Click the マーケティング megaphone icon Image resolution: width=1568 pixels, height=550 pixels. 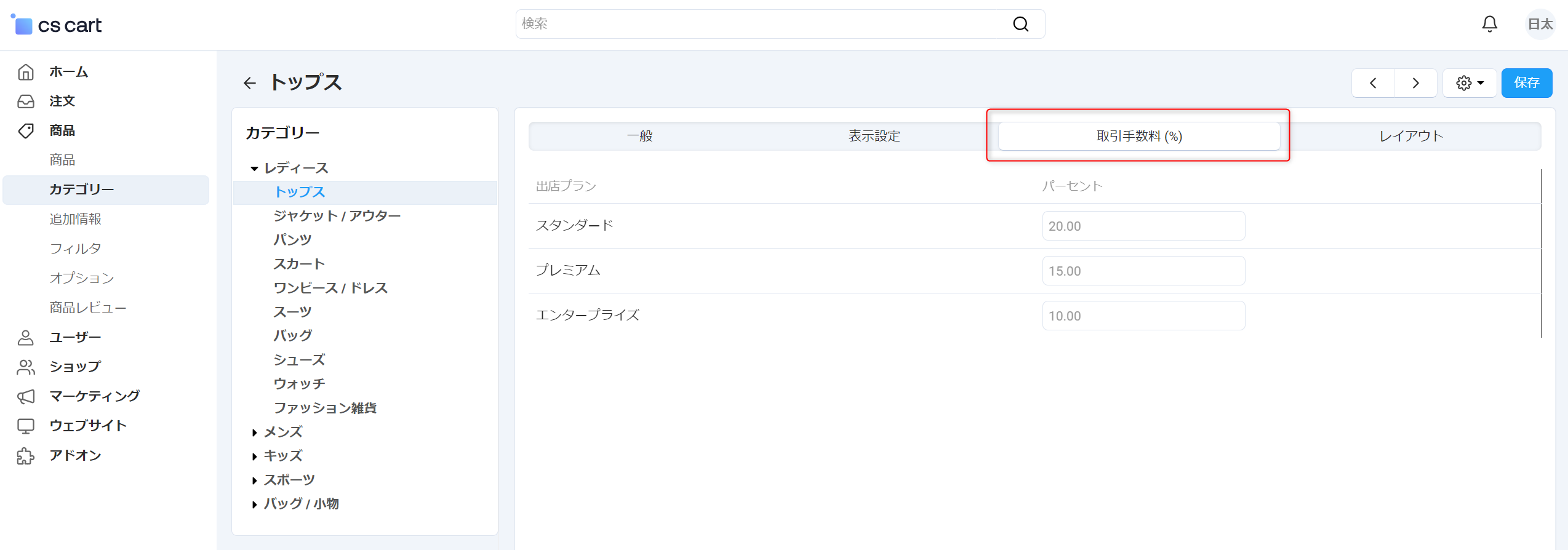point(26,396)
